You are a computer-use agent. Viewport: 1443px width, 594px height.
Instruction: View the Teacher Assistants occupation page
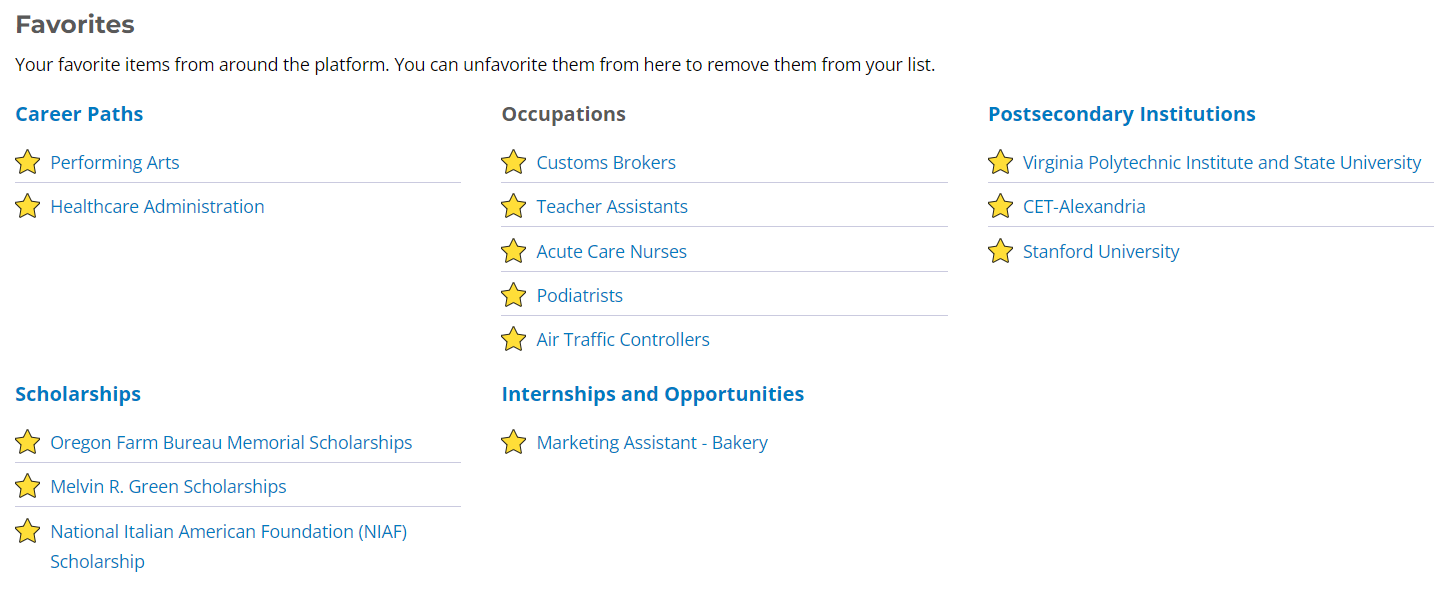click(612, 206)
